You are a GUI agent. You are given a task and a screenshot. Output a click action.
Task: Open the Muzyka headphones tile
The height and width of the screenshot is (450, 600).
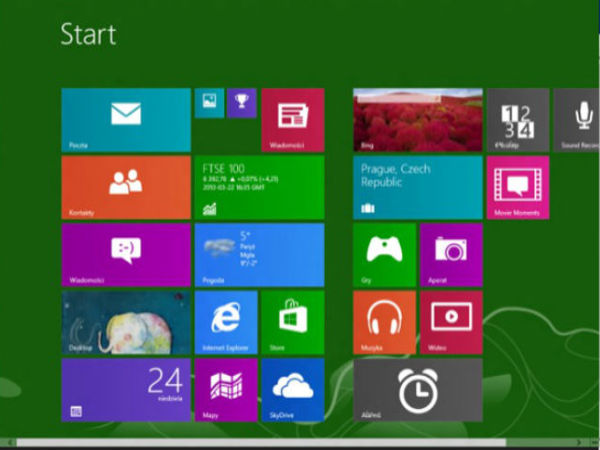click(385, 323)
